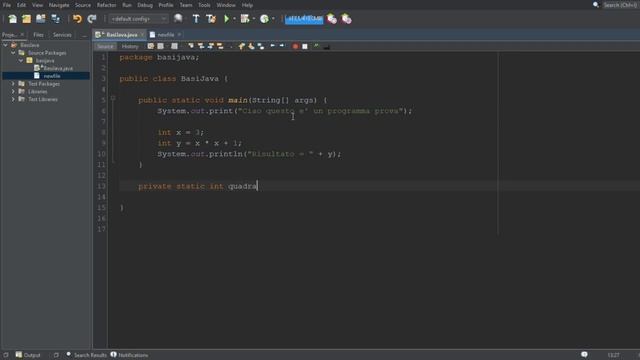
Task: Click the New File toolbar icon
Action: pos(13,19)
